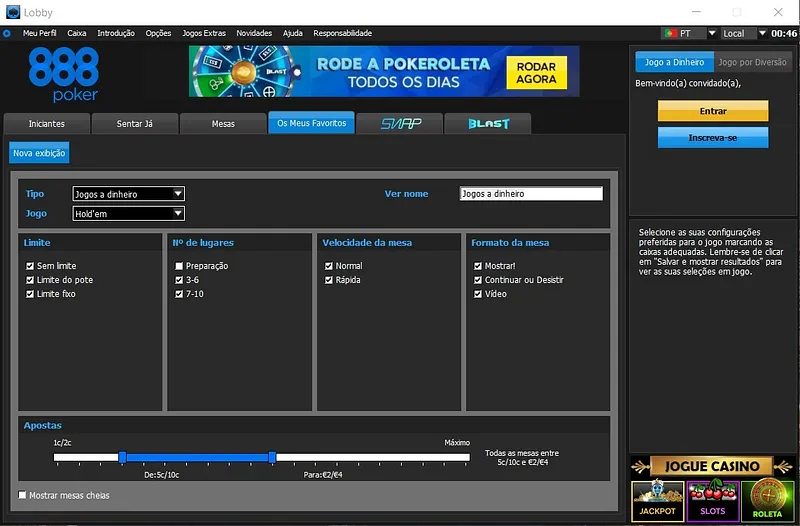Click the 888poker logo

(x=64, y=75)
